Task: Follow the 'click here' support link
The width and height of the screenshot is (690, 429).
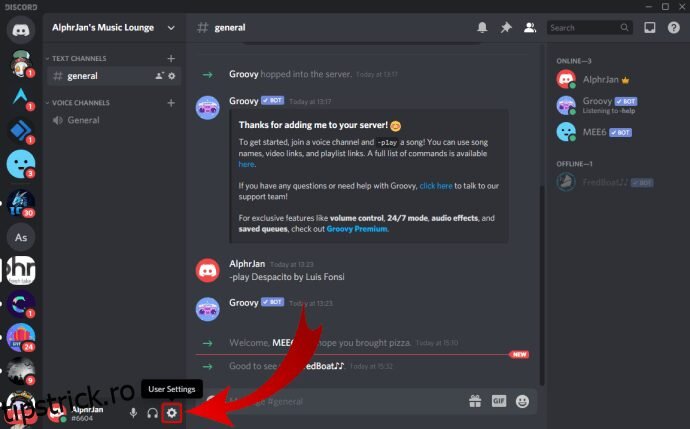Action: [436, 186]
